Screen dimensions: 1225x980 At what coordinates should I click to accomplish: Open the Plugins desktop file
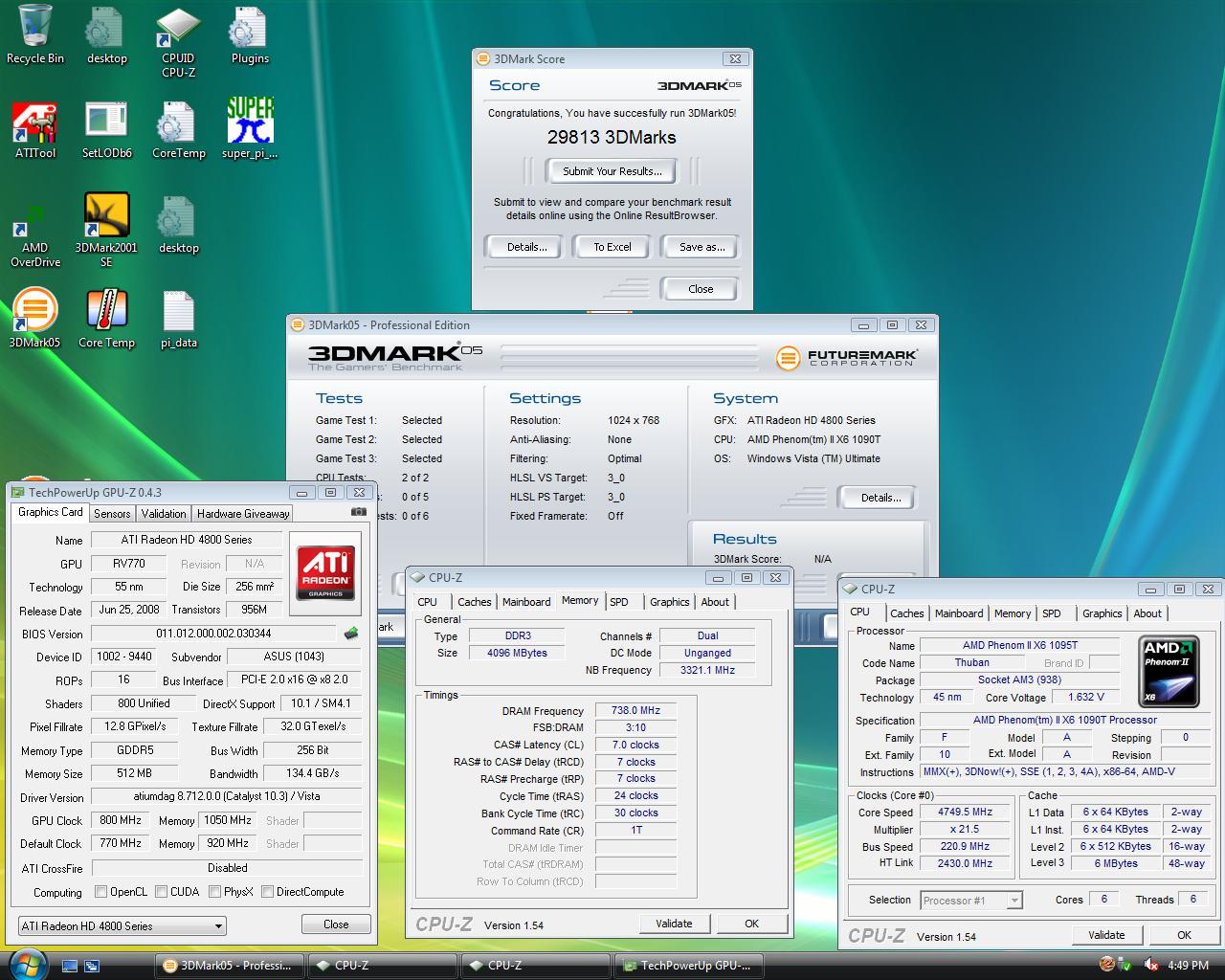coord(250,34)
